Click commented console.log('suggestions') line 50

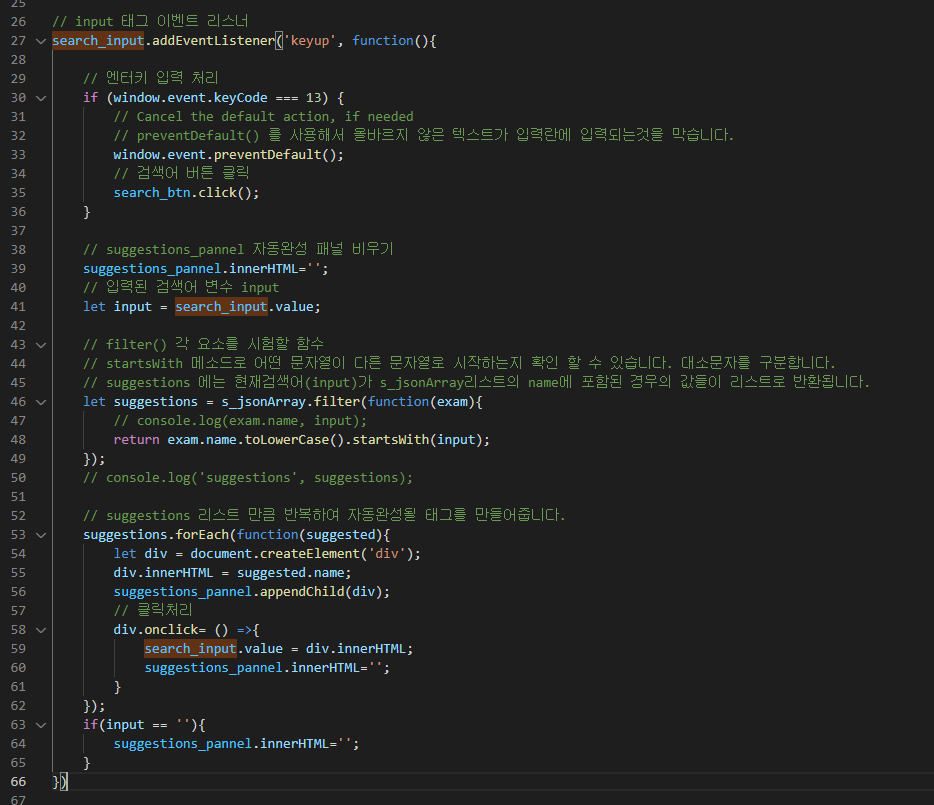pyautogui.click(x=248, y=478)
